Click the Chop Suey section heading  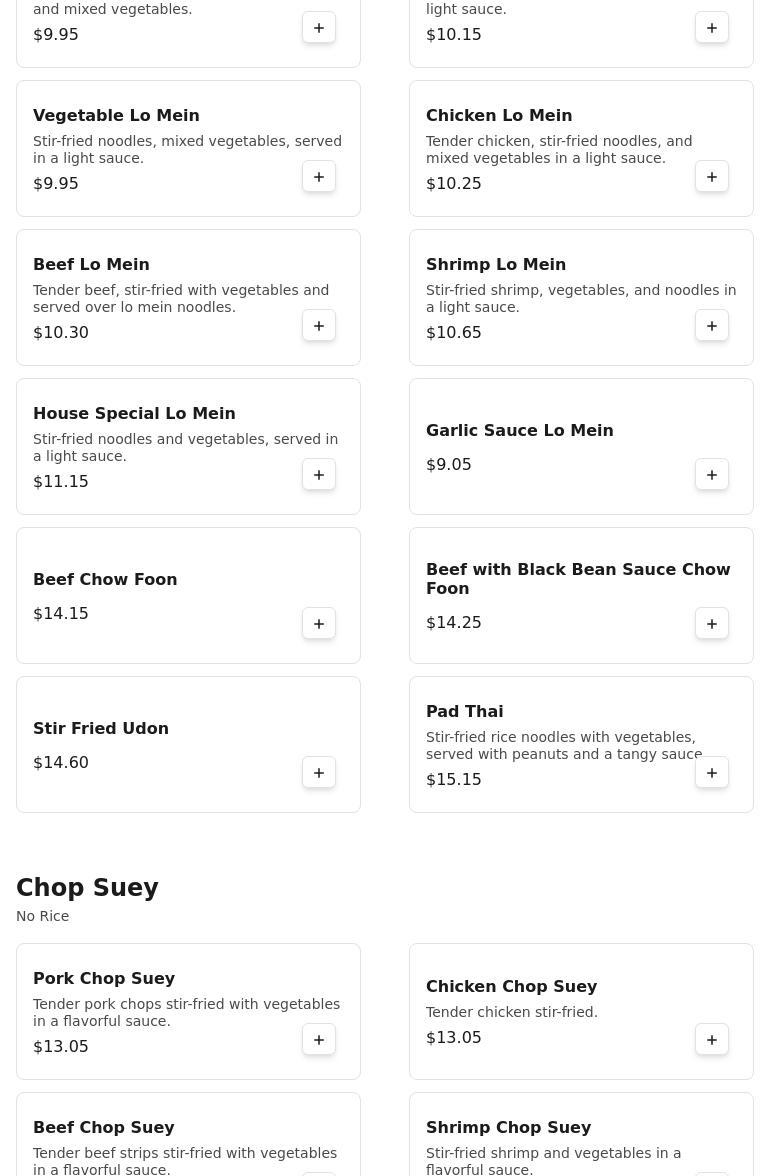pos(87,888)
